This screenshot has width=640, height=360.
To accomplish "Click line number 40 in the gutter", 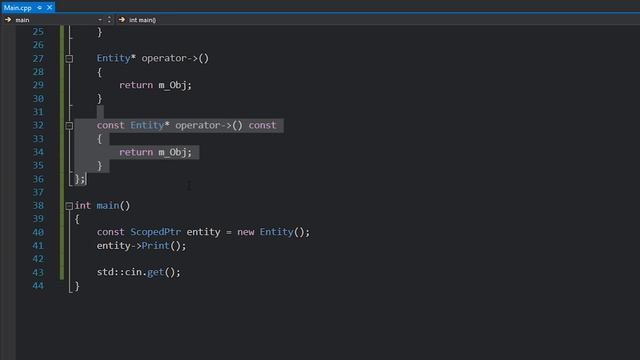I will 38,232.
